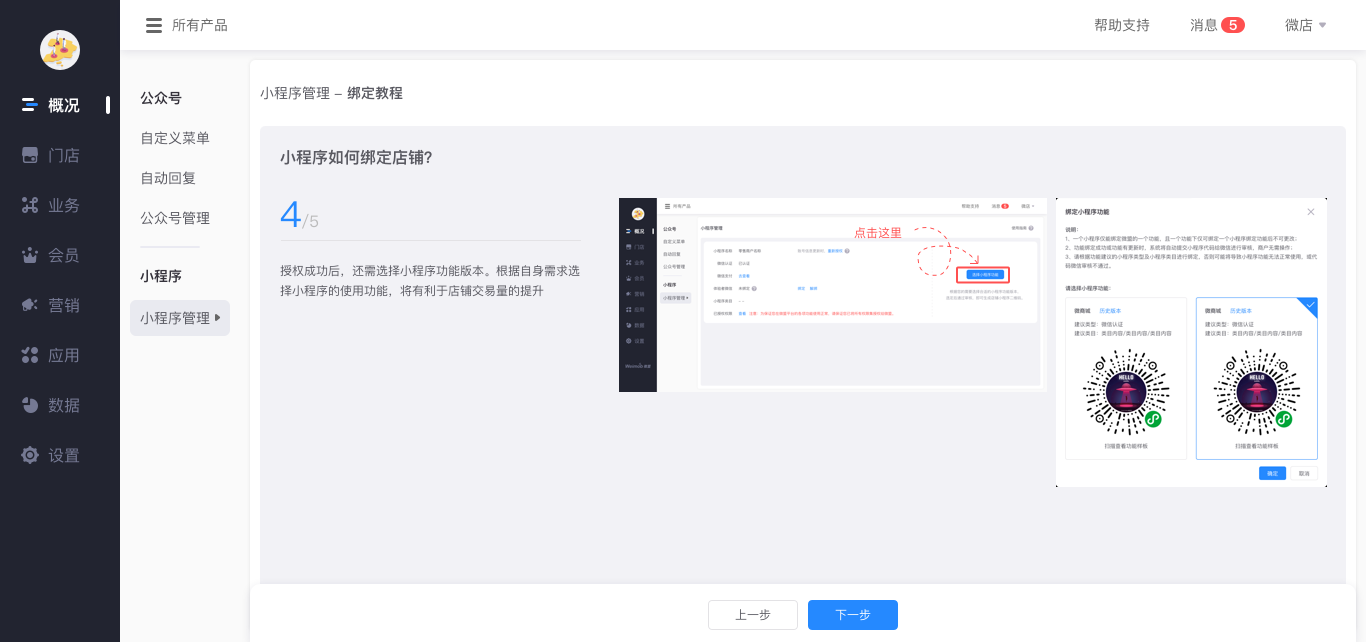Click the 上一步 previous step button
This screenshot has height=642, width=1366.
pos(752,615)
